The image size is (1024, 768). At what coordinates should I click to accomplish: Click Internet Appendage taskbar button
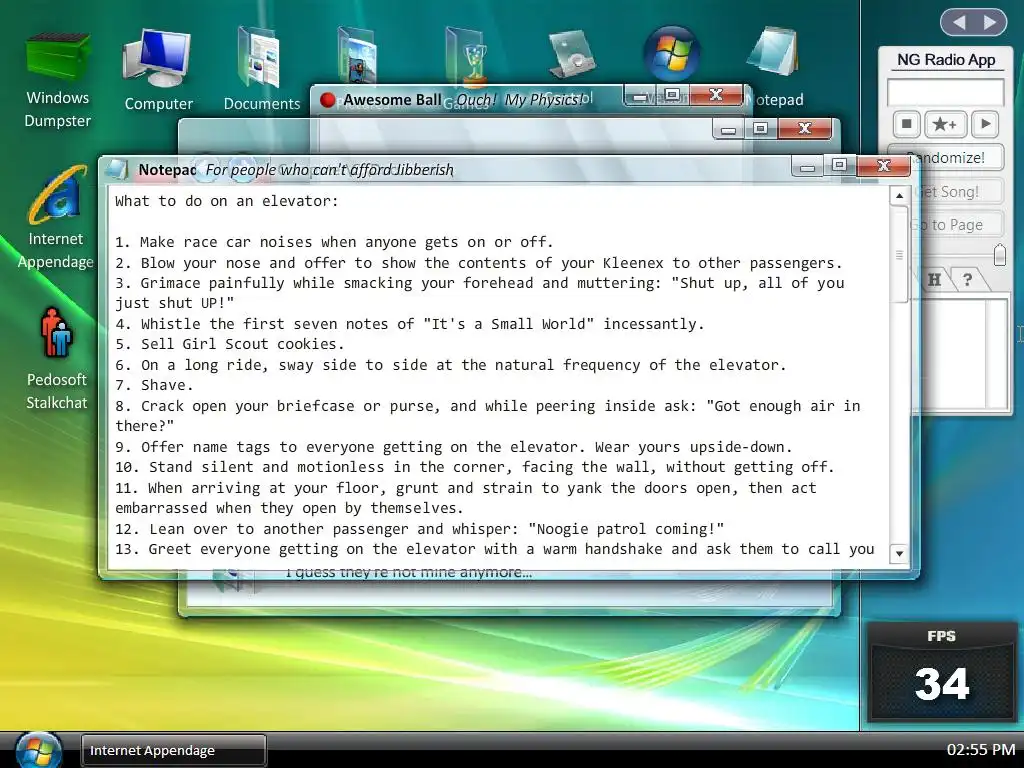pos(173,750)
